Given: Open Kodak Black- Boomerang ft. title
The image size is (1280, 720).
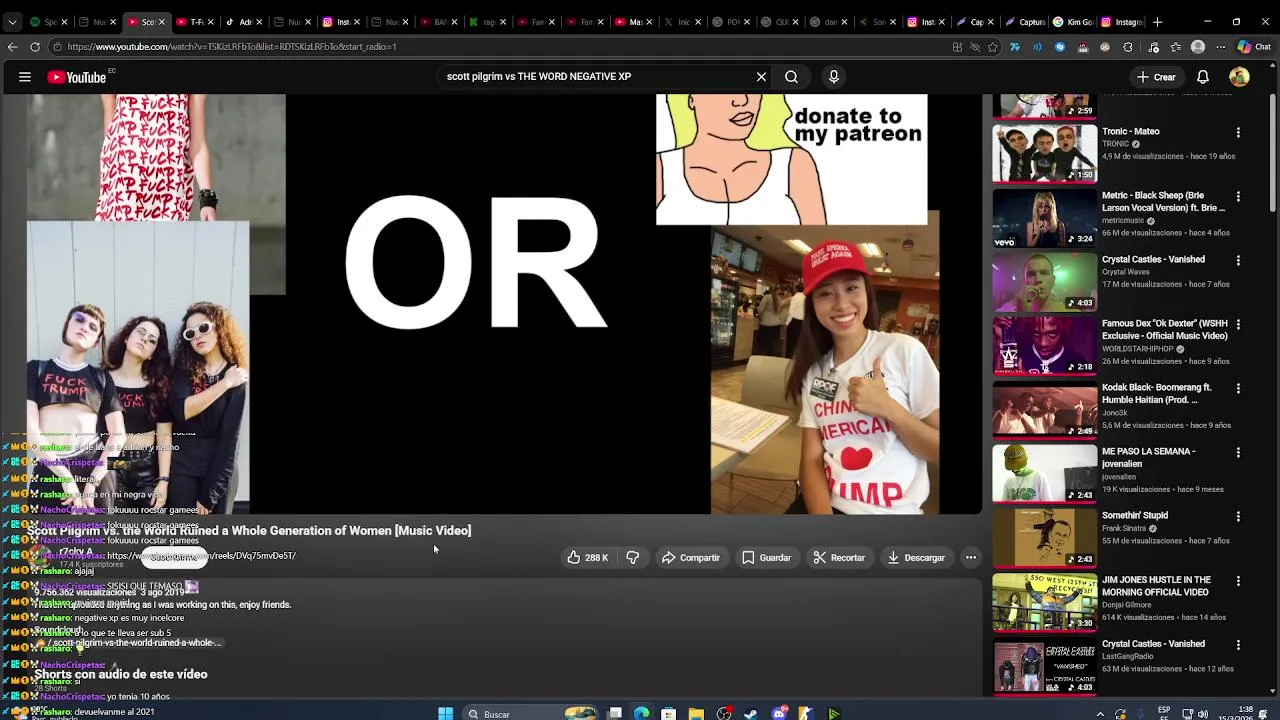Looking at the screenshot, I should pos(1157,394).
